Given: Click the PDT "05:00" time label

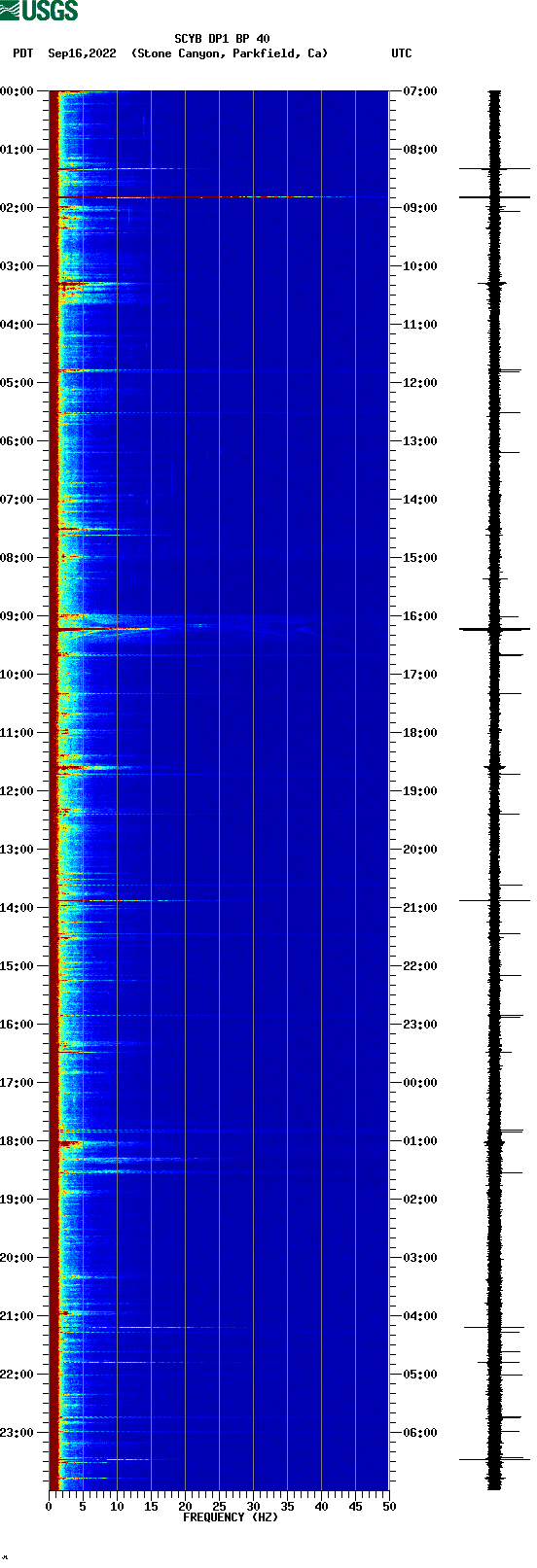Looking at the screenshot, I should [x=18, y=383].
